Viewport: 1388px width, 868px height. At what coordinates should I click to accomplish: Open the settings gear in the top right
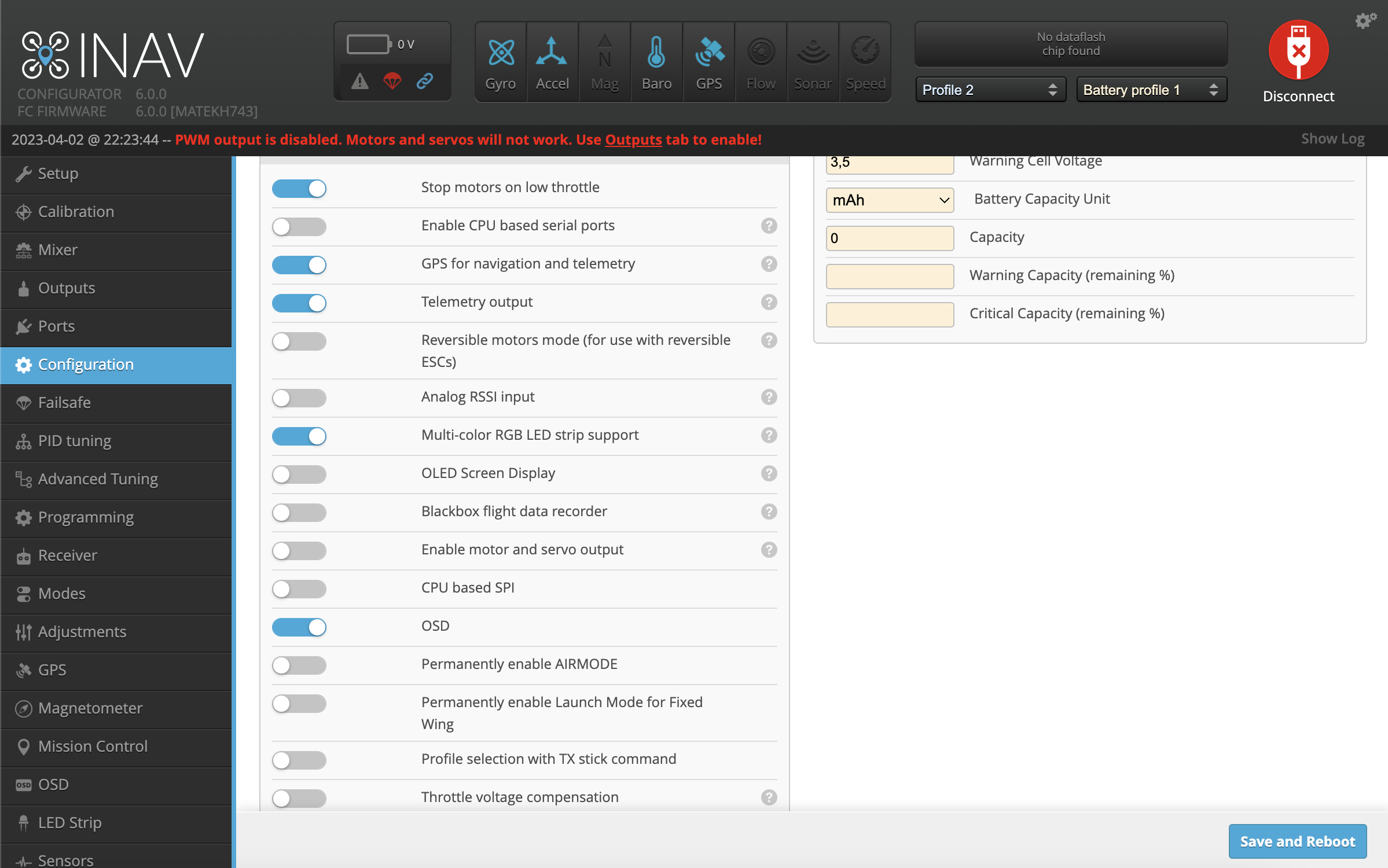point(1364,20)
